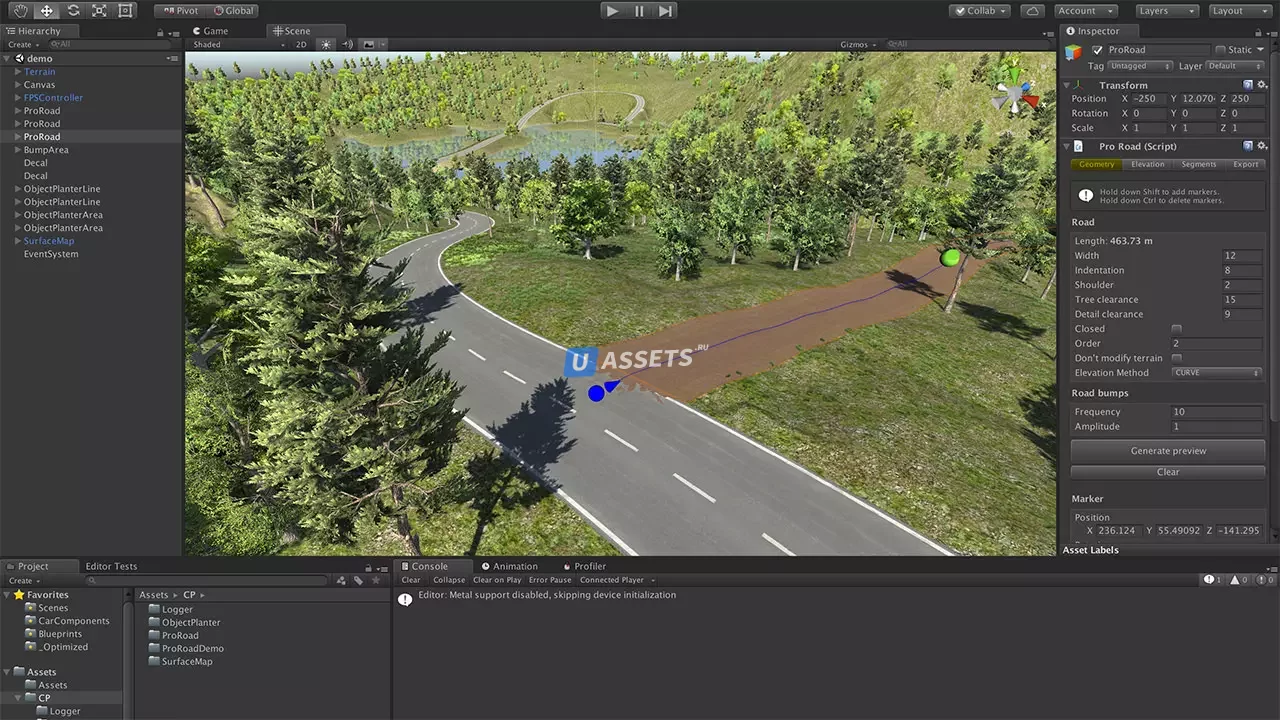1280x720 pixels.
Task: Click the green road marker handle
Action: [950, 258]
